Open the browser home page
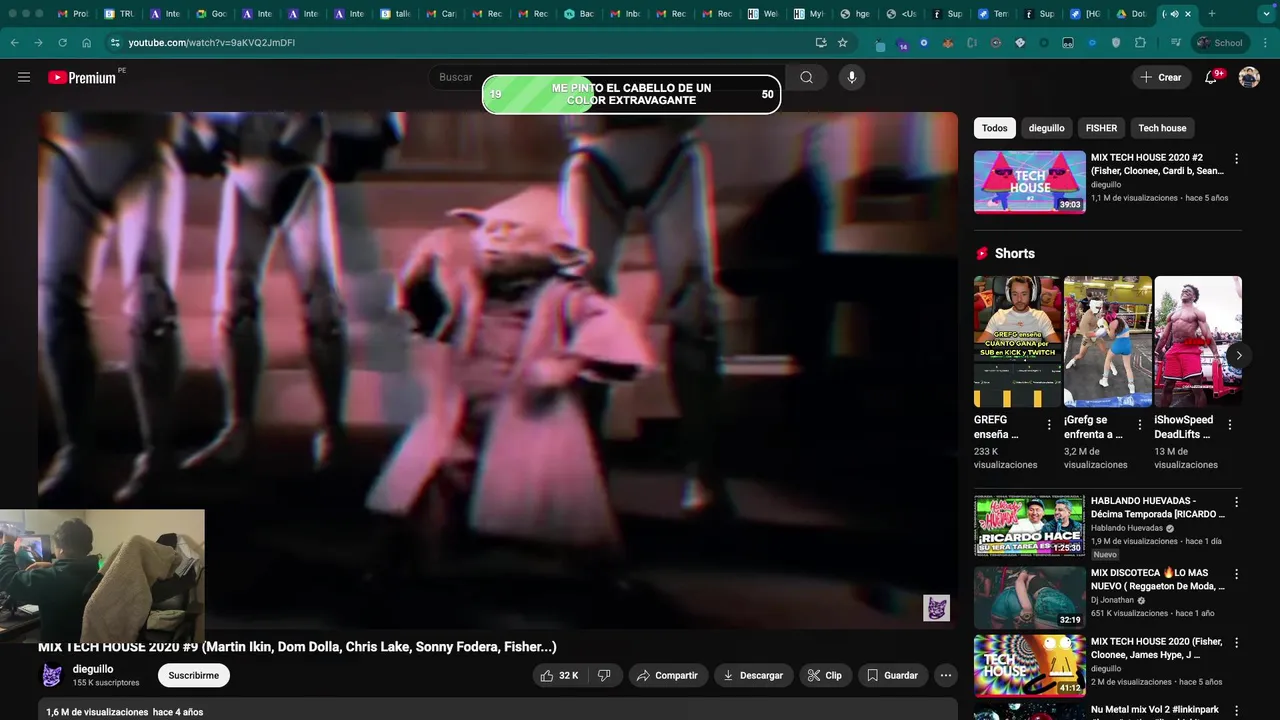This screenshot has height=720, width=1280. [x=87, y=43]
